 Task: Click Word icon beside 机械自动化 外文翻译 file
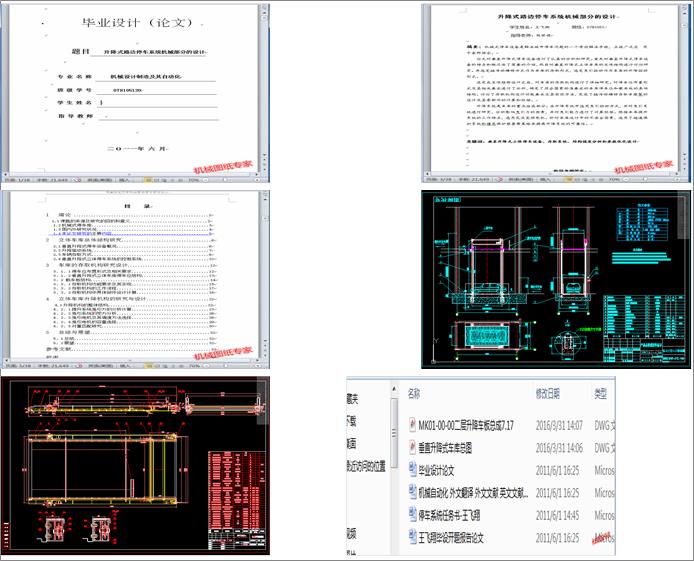412,492
